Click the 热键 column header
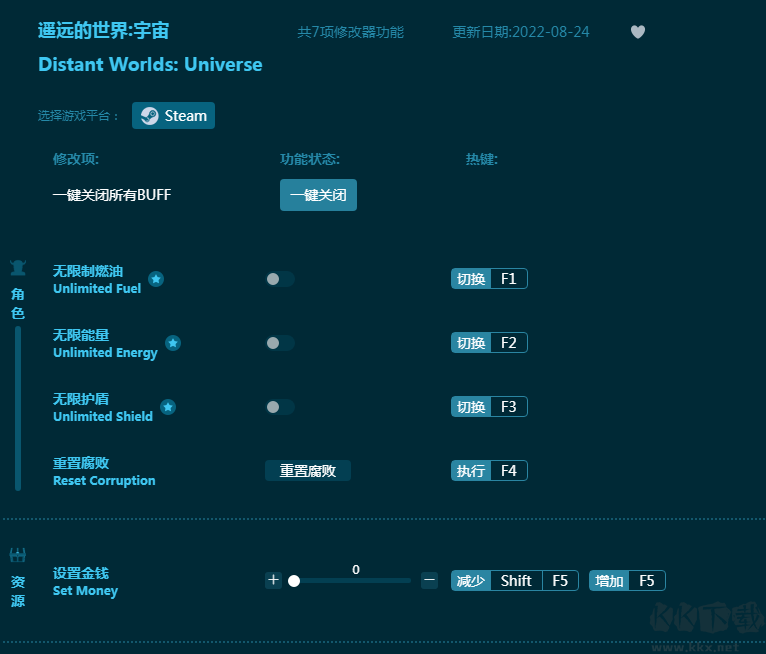 [x=482, y=159]
